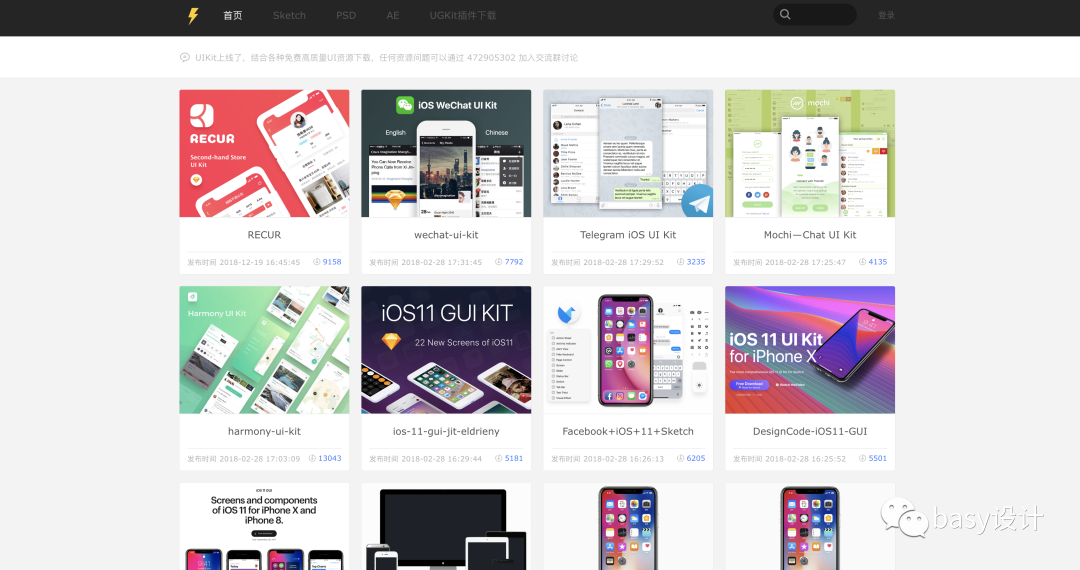Image resolution: width=1080 pixels, height=570 pixels.
Task: Click download icon on wechat-ui-kit card
Action: tap(499, 262)
